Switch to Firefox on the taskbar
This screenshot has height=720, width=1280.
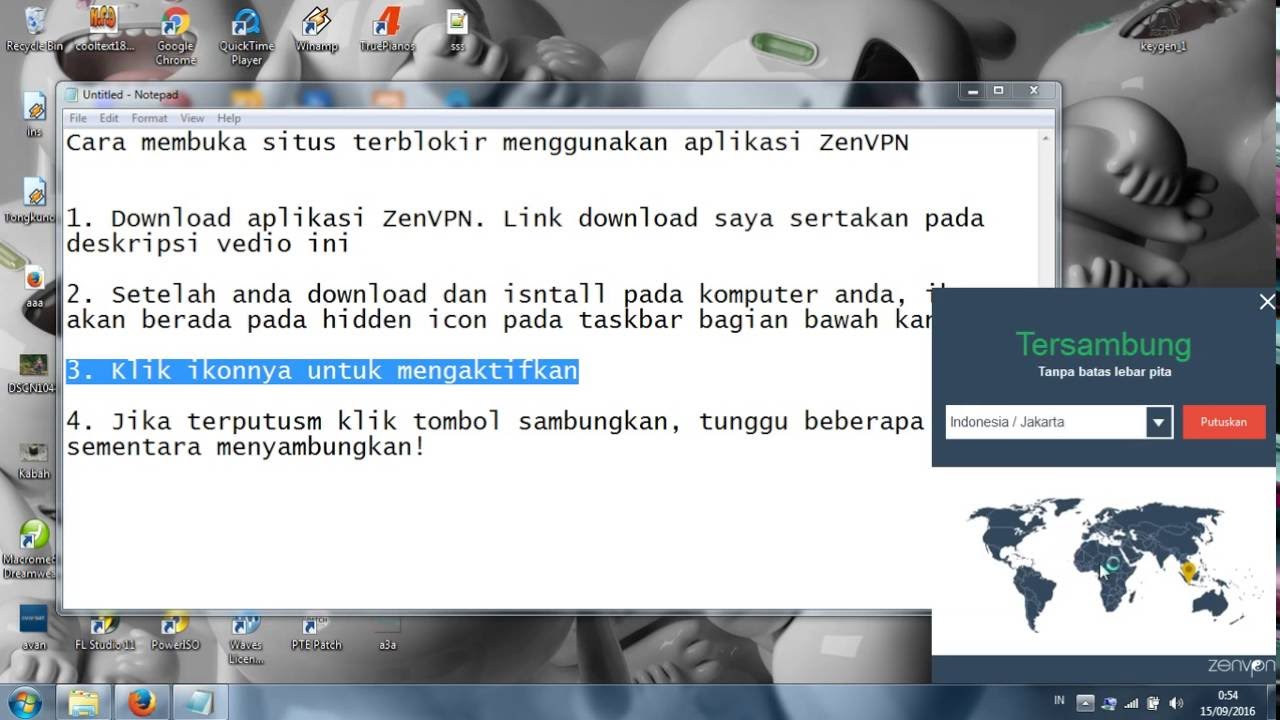point(142,702)
